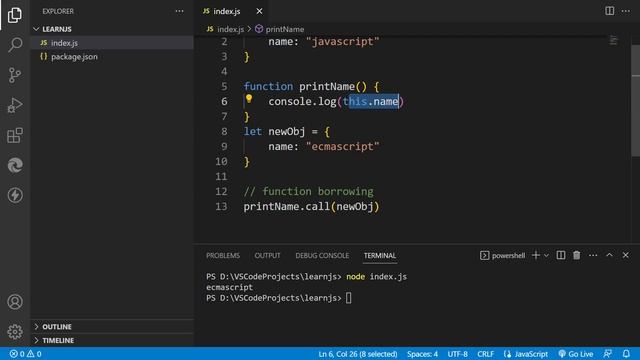Close the index.js editor tab
Viewport: 640px width, 360px height.
click(x=259, y=11)
